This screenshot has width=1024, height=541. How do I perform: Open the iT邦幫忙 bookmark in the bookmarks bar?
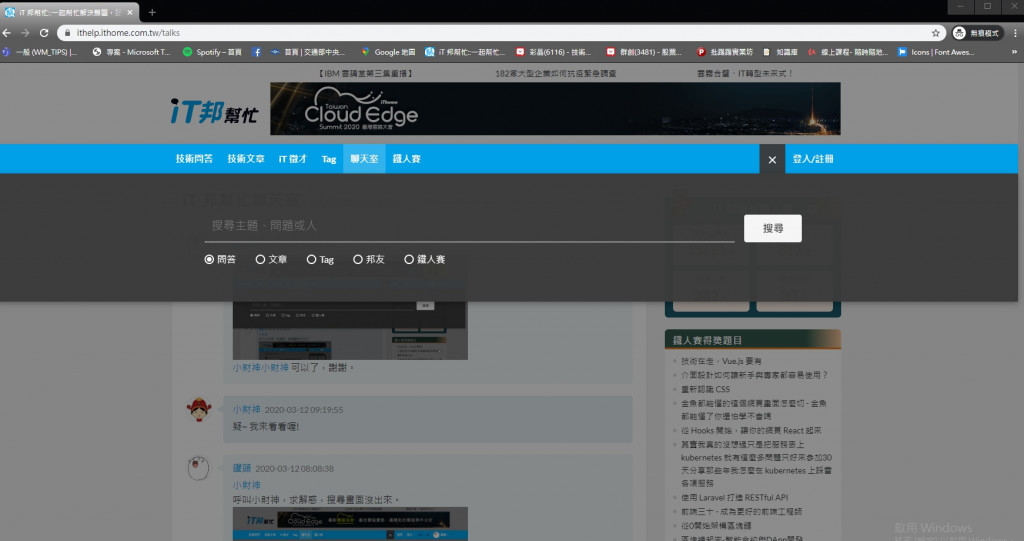[465, 52]
